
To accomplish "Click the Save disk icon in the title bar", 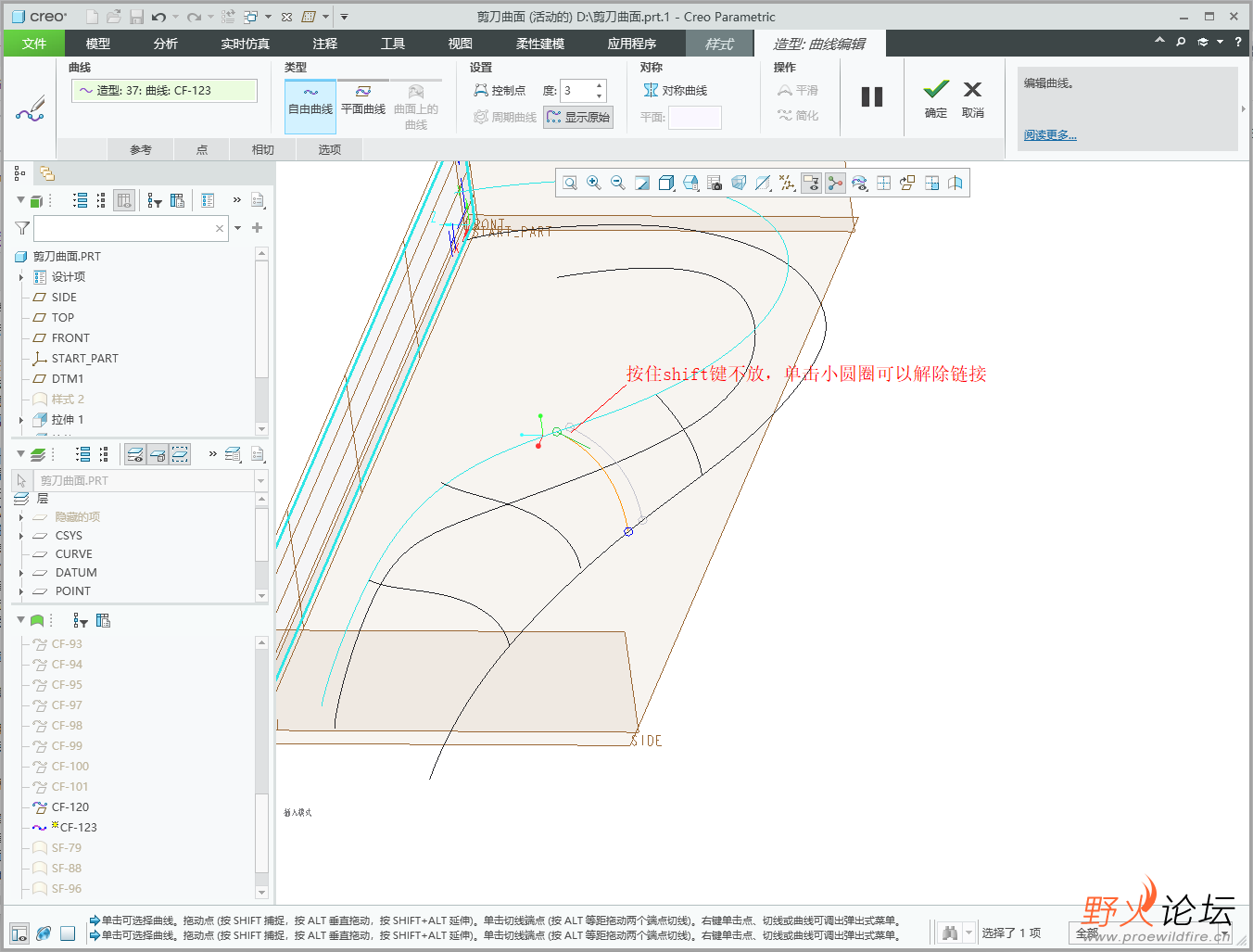I will (x=136, y=17).
